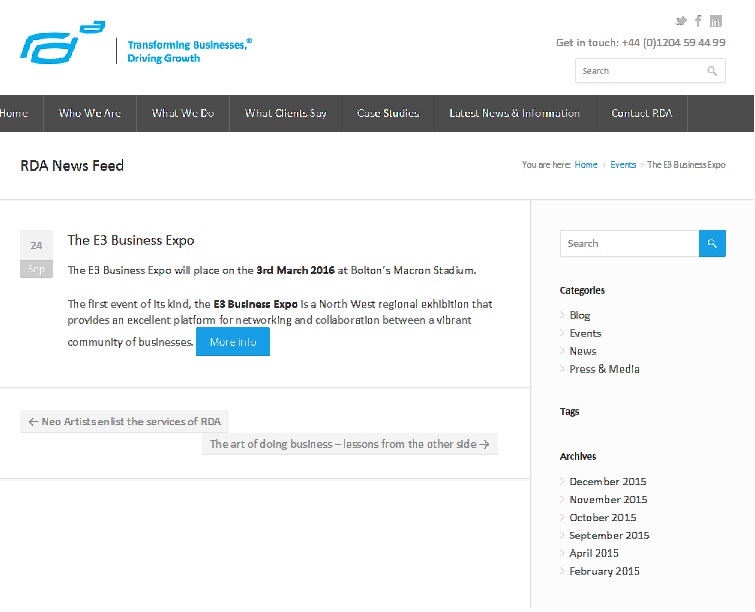Open the Who We Are menu
The height and width of the screenshot is (612, 755).
90,113
